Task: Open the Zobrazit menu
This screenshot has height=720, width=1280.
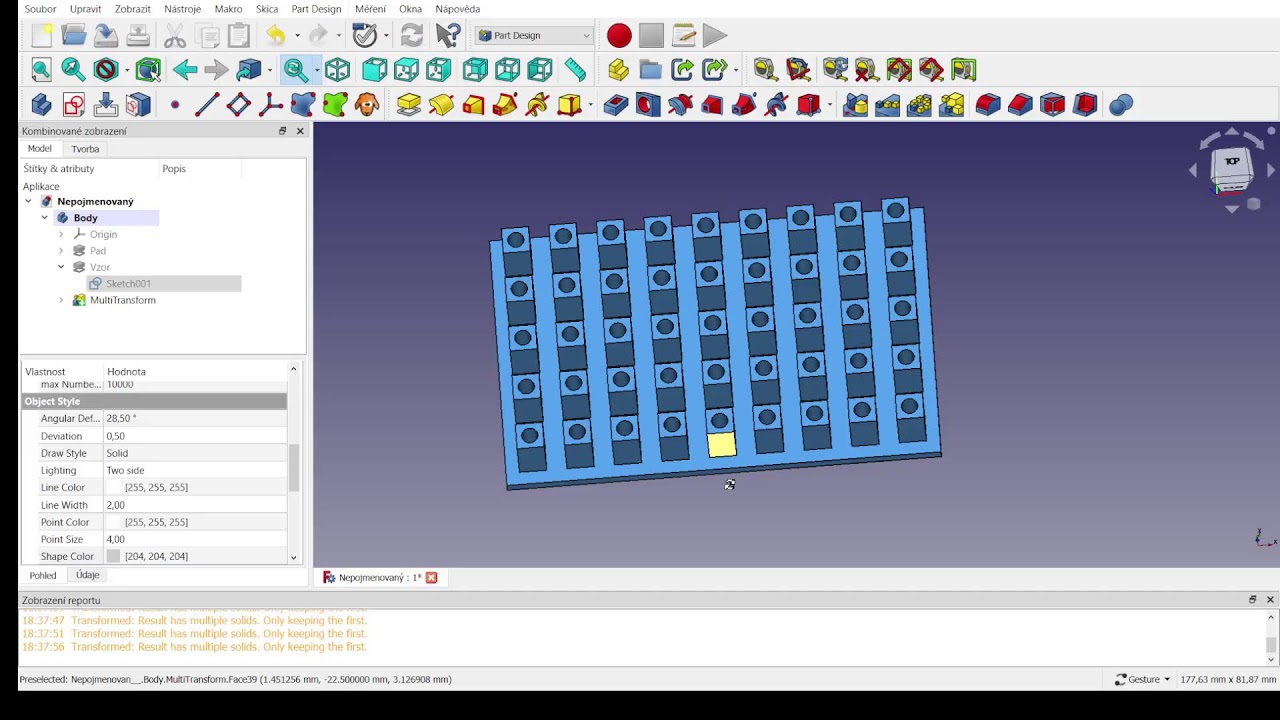Action: 133,9
